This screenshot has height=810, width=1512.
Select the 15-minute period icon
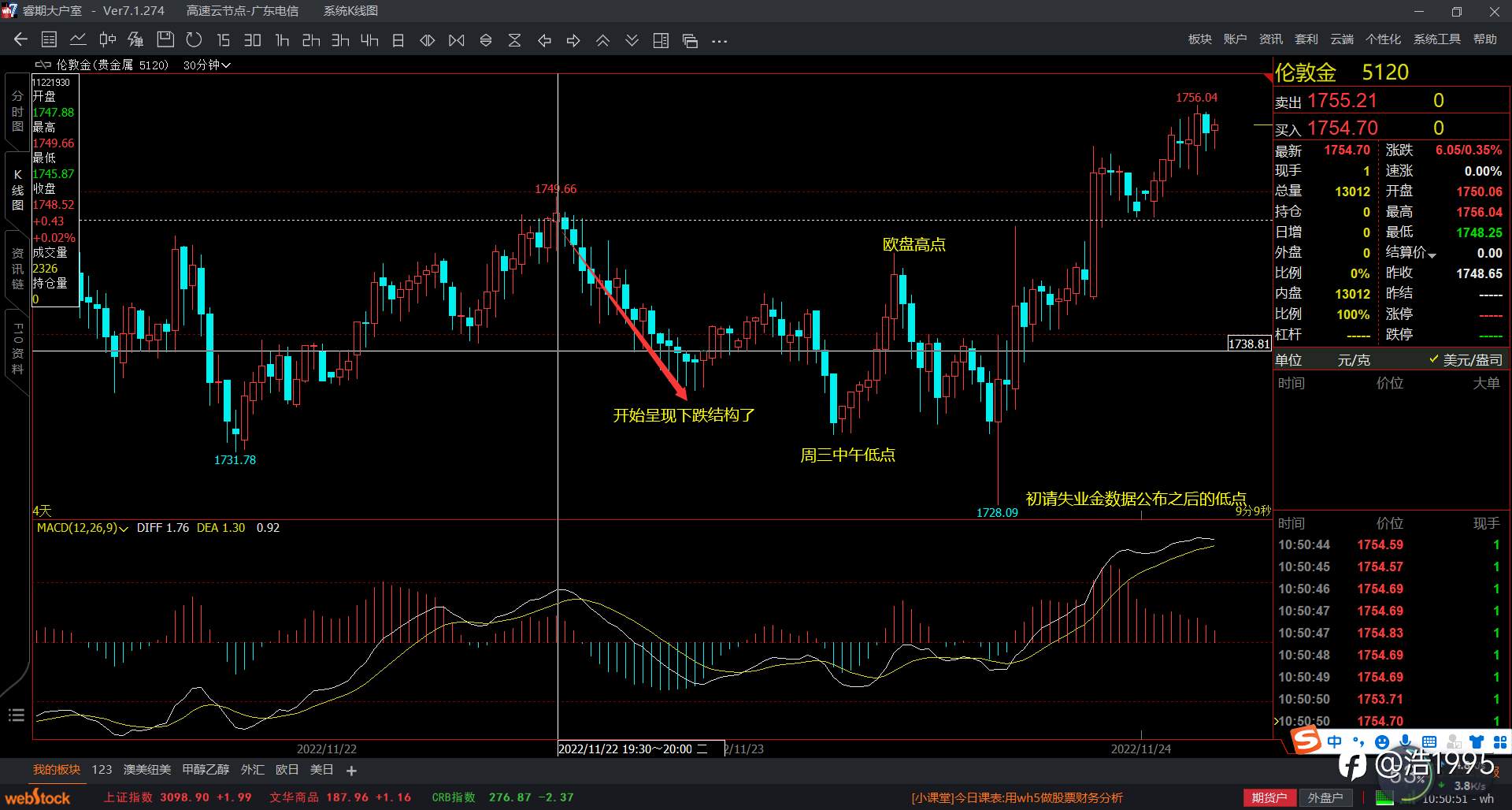[223, 39]
